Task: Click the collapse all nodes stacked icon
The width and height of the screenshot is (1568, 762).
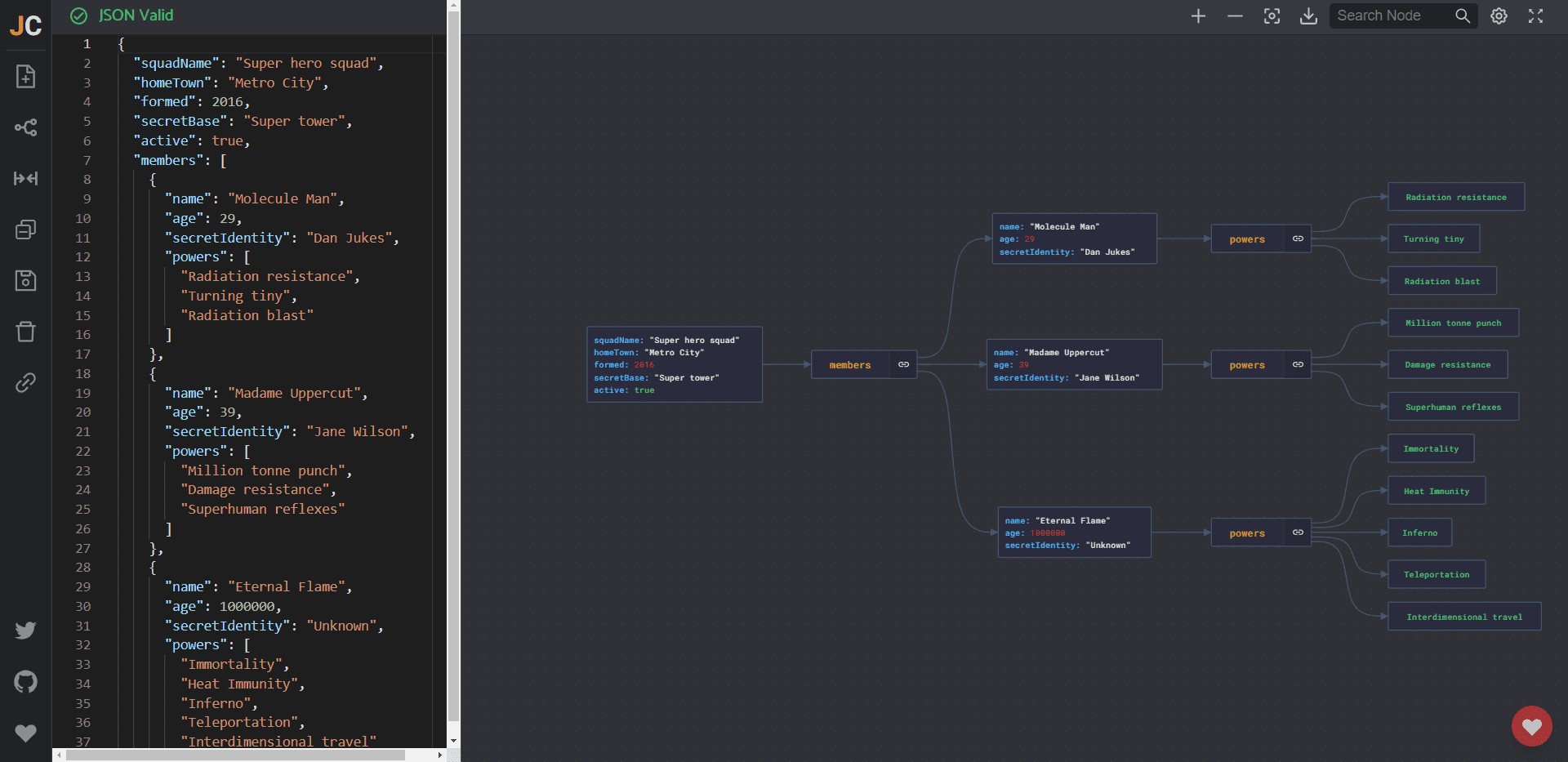Action: [25, 229]
